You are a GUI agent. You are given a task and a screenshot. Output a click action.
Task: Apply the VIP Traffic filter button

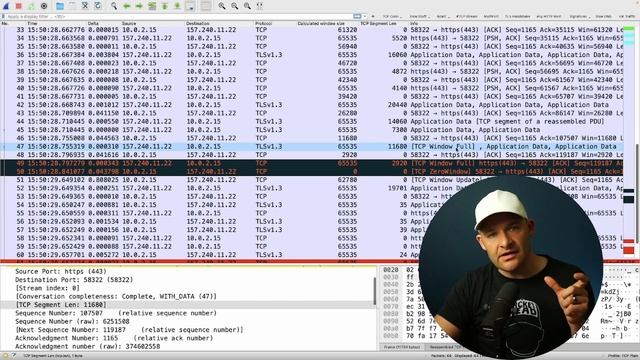(627, 16)
